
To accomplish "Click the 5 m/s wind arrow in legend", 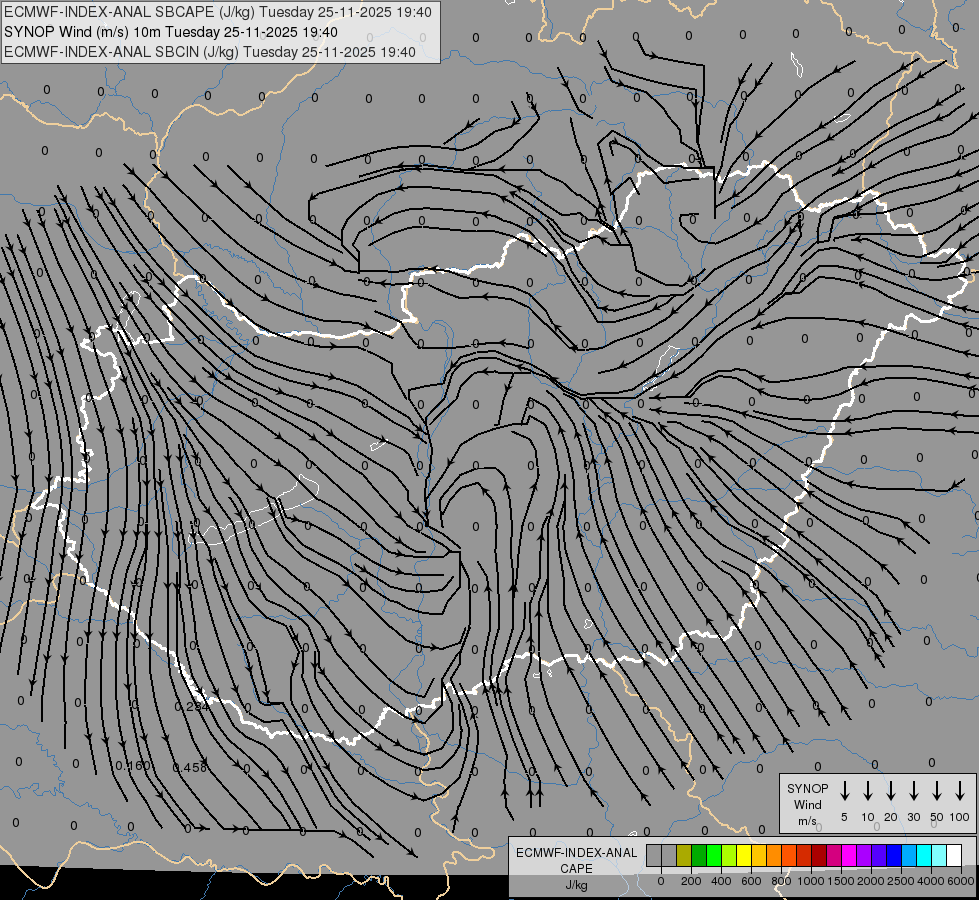I will pyautogui.click(x=844, y=790).
